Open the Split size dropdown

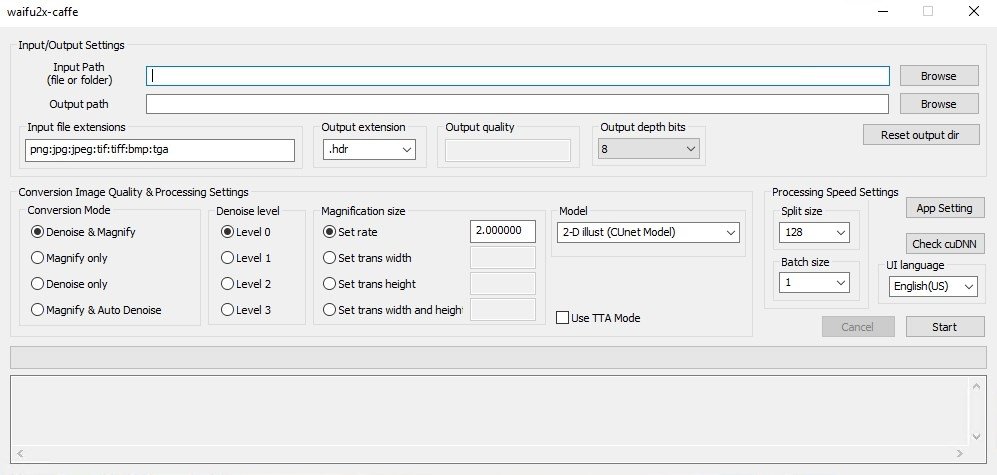point(814,232)
